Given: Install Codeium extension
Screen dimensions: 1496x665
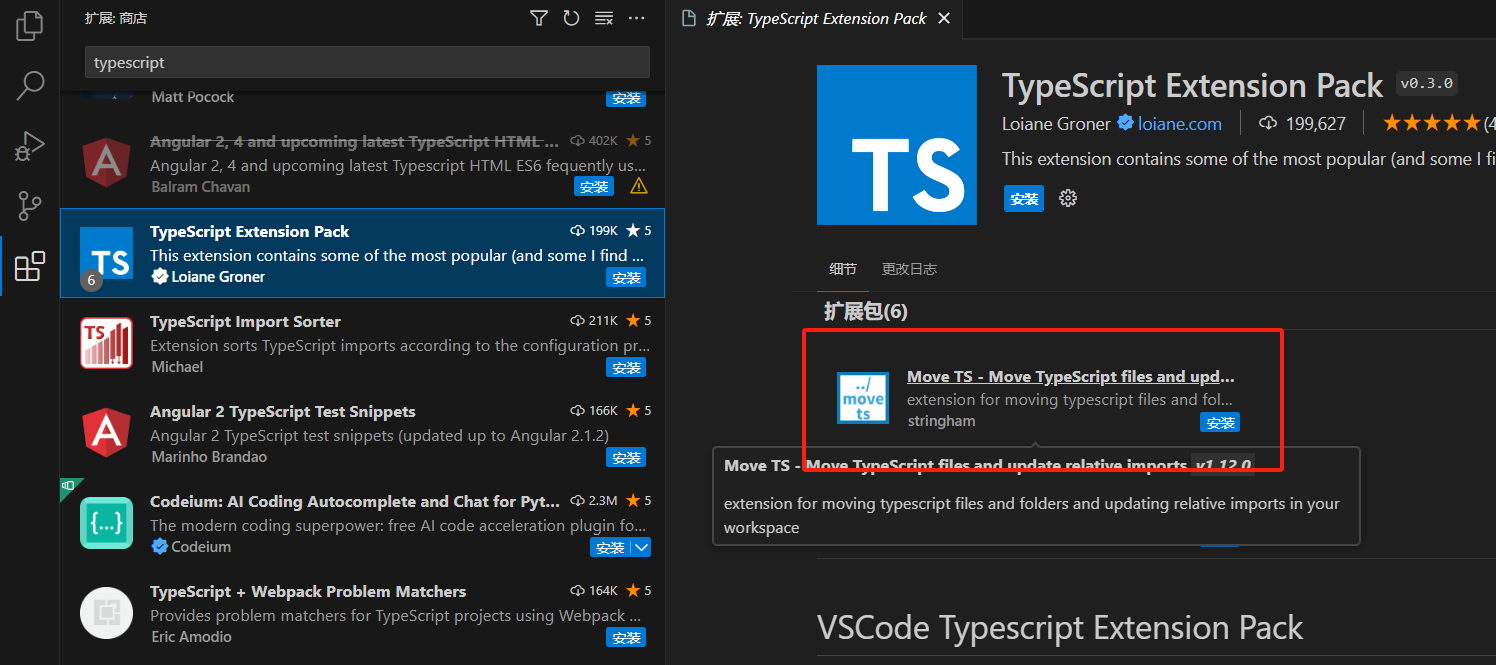Looking at the screenshot, I should point(610,548).
